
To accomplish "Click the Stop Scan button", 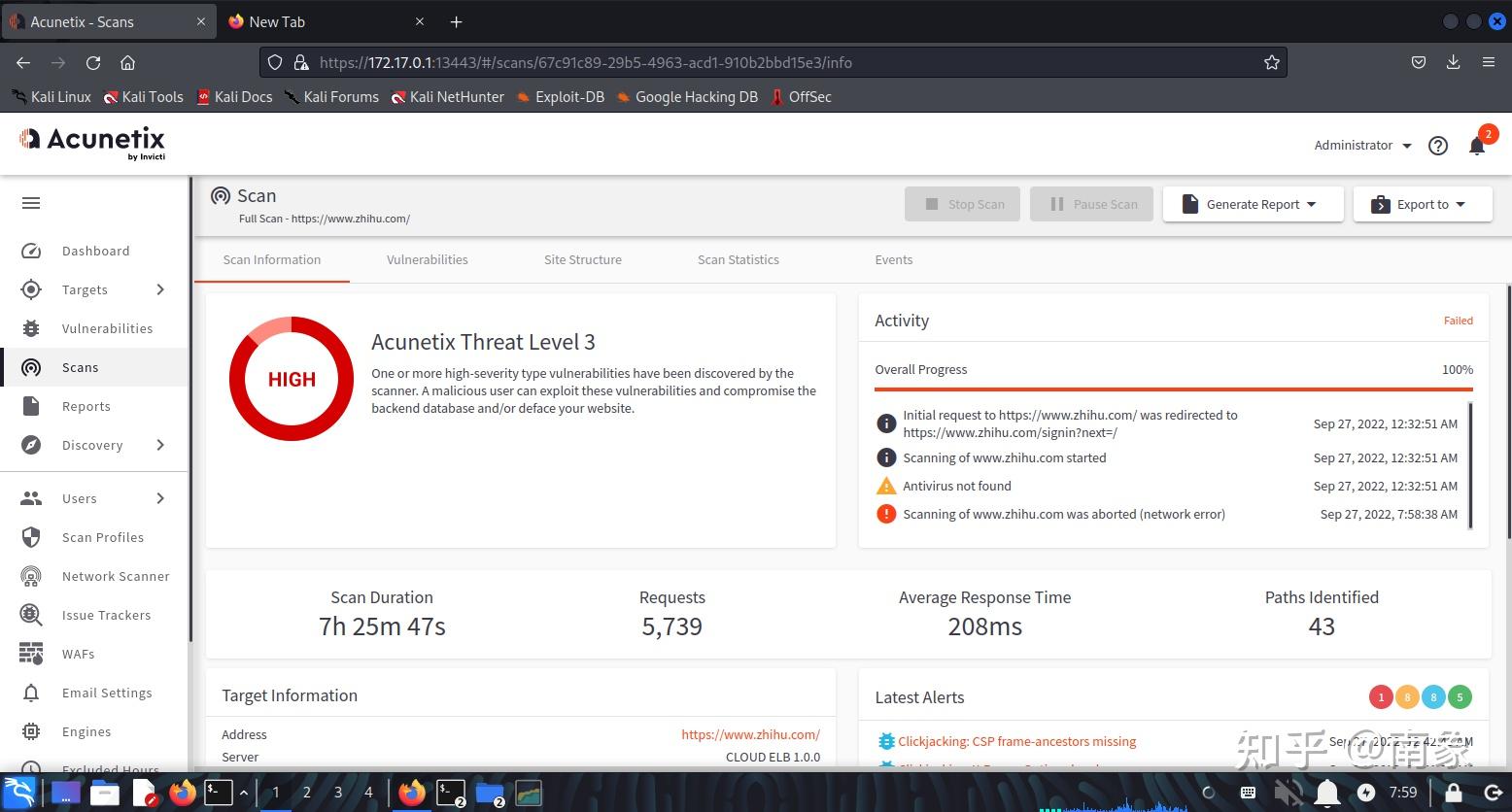I will point(963,204).
